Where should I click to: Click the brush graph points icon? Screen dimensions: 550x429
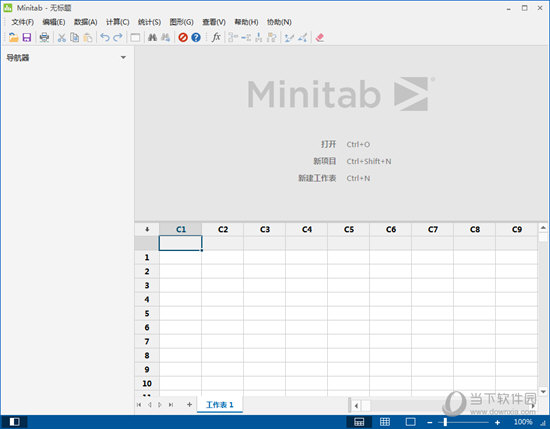pyautogui.click(x=289, y=37)
